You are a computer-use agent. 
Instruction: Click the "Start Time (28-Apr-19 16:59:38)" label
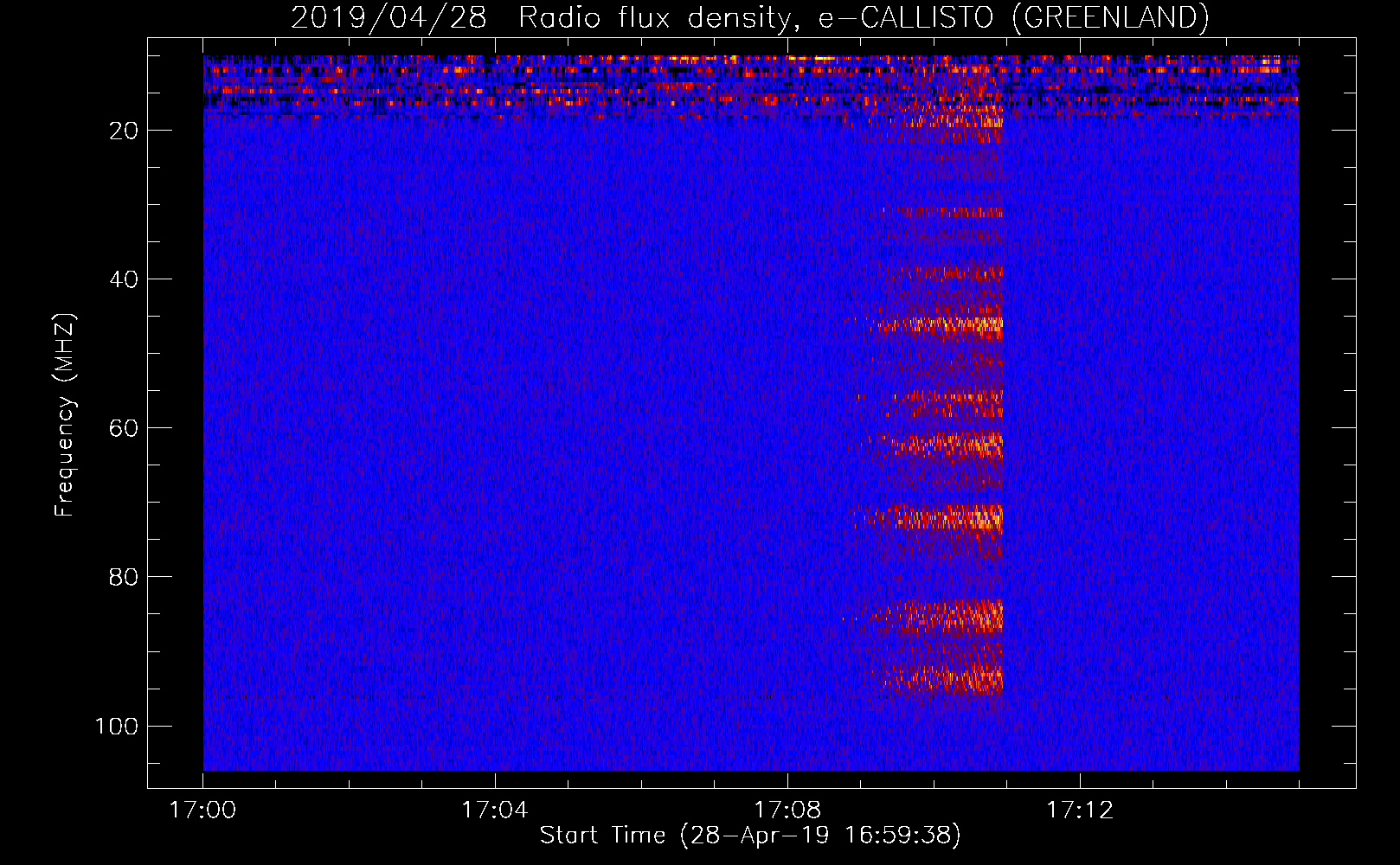point(750,836)
